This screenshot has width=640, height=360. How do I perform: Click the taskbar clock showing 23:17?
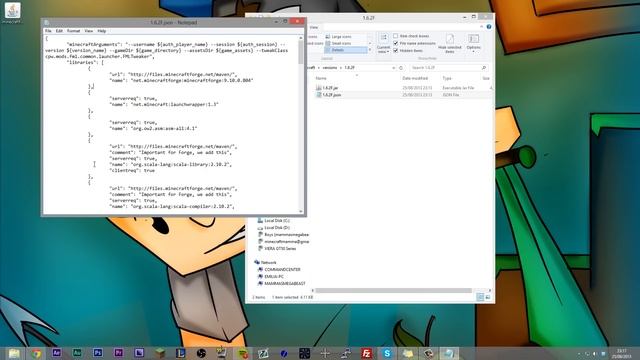(621, 353)
